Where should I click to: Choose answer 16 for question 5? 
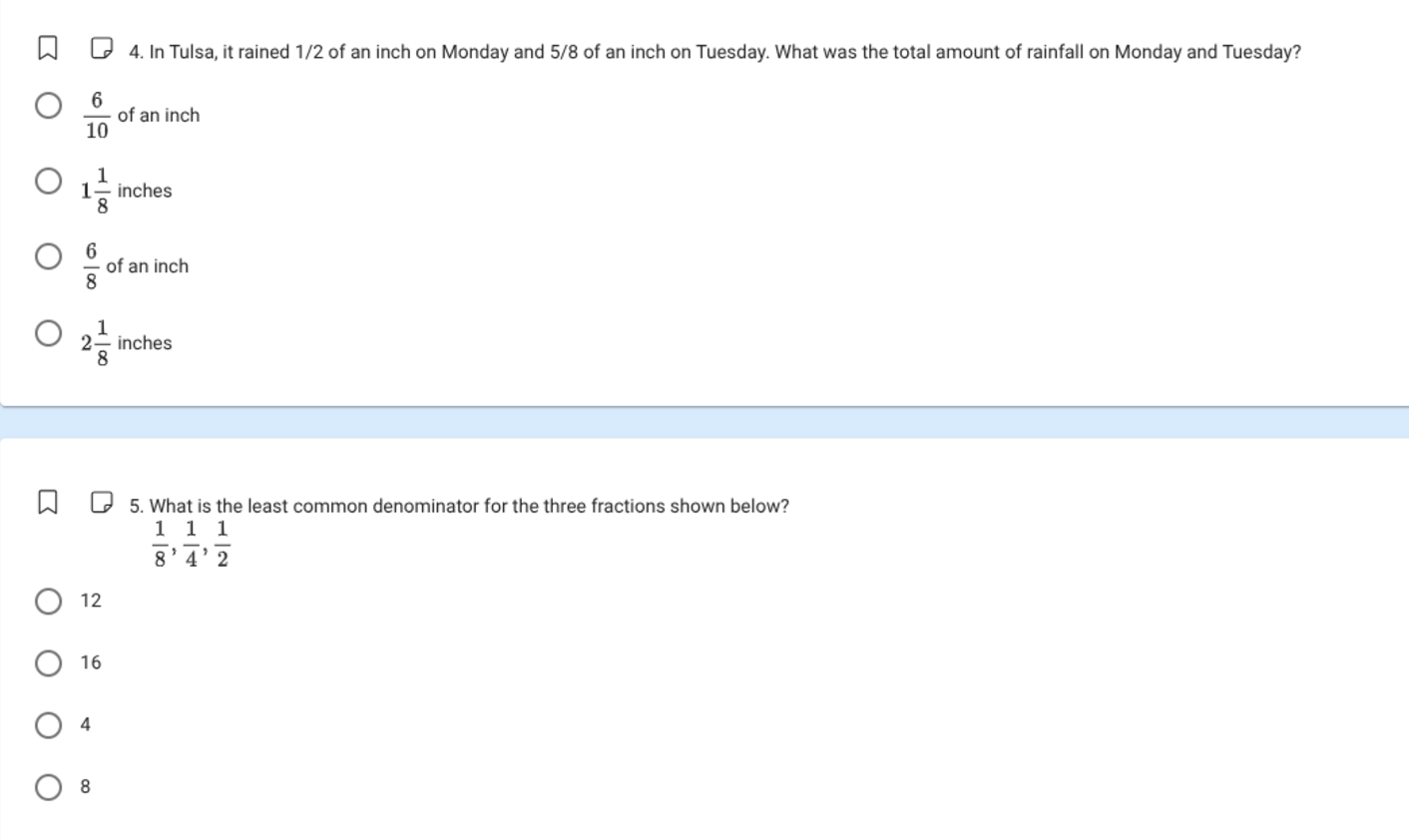(48, 662)
